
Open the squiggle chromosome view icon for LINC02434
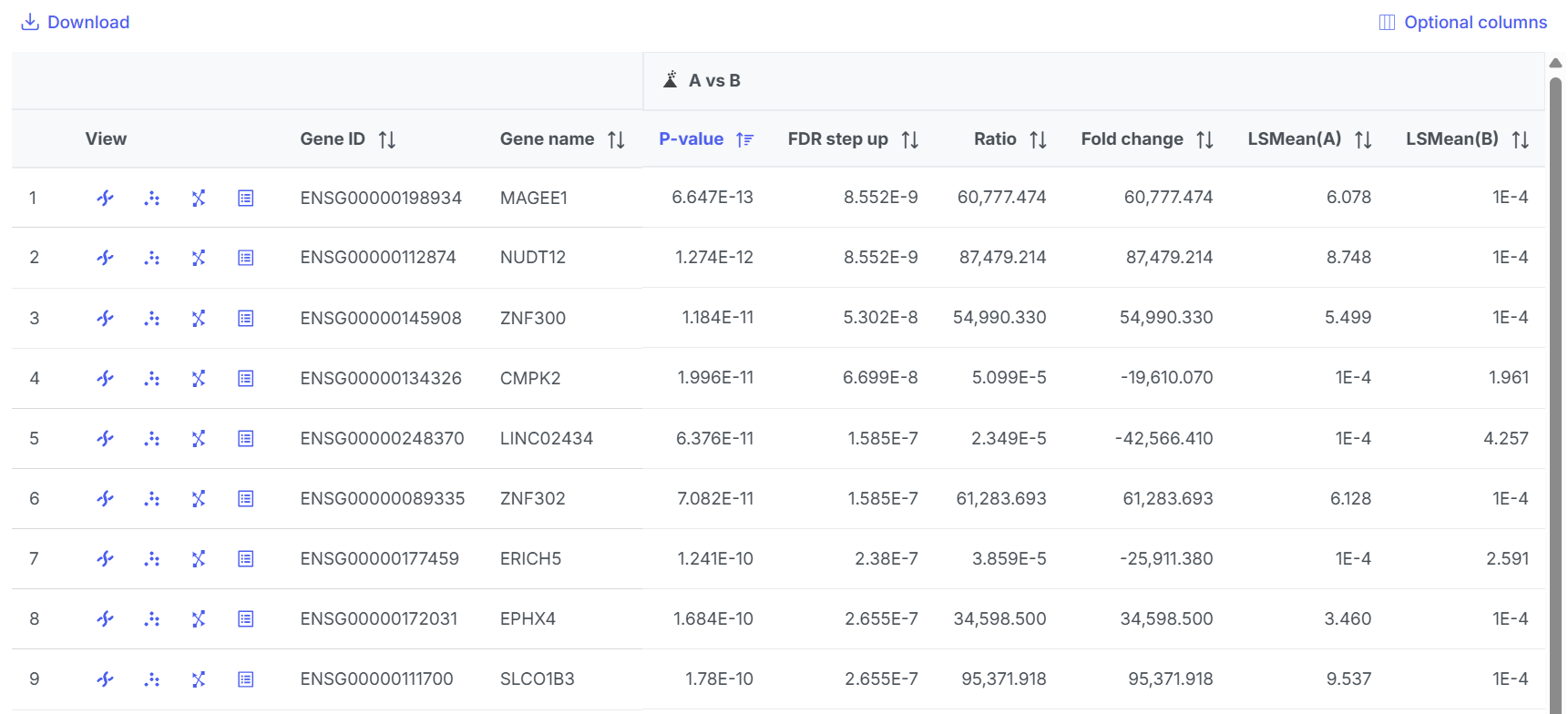tap(106, 438)
